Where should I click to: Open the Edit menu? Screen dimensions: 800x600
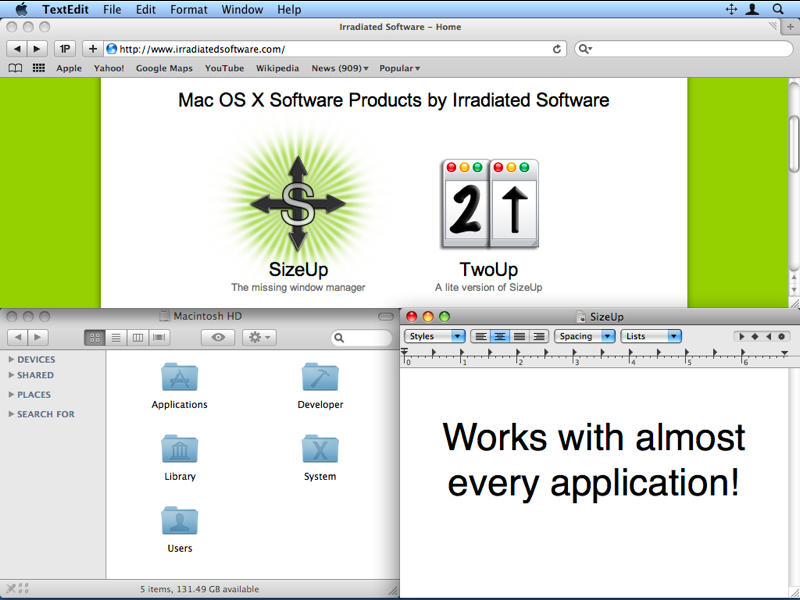pos(145,9)
